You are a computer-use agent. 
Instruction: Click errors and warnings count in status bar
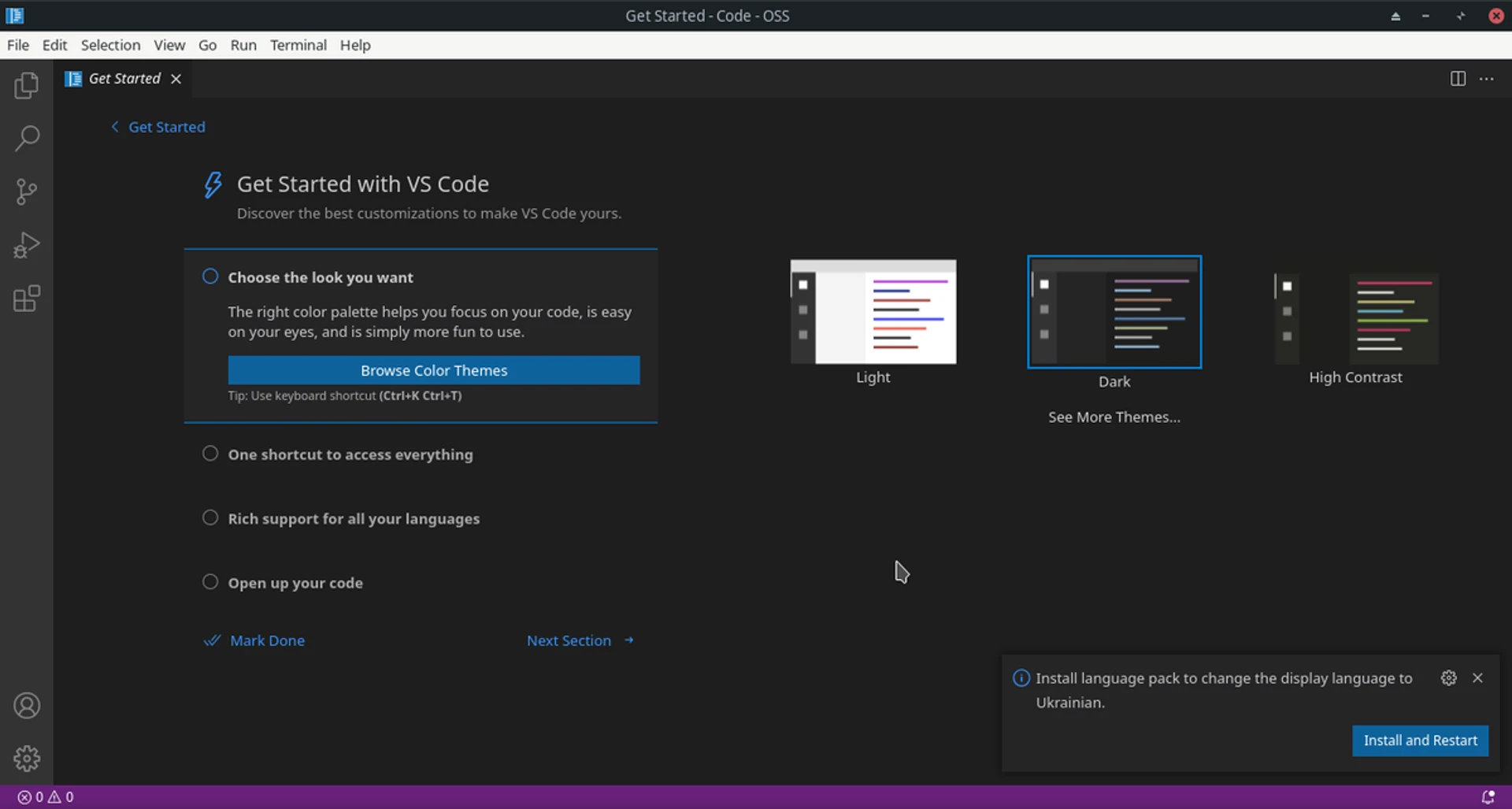click(46, 797)
